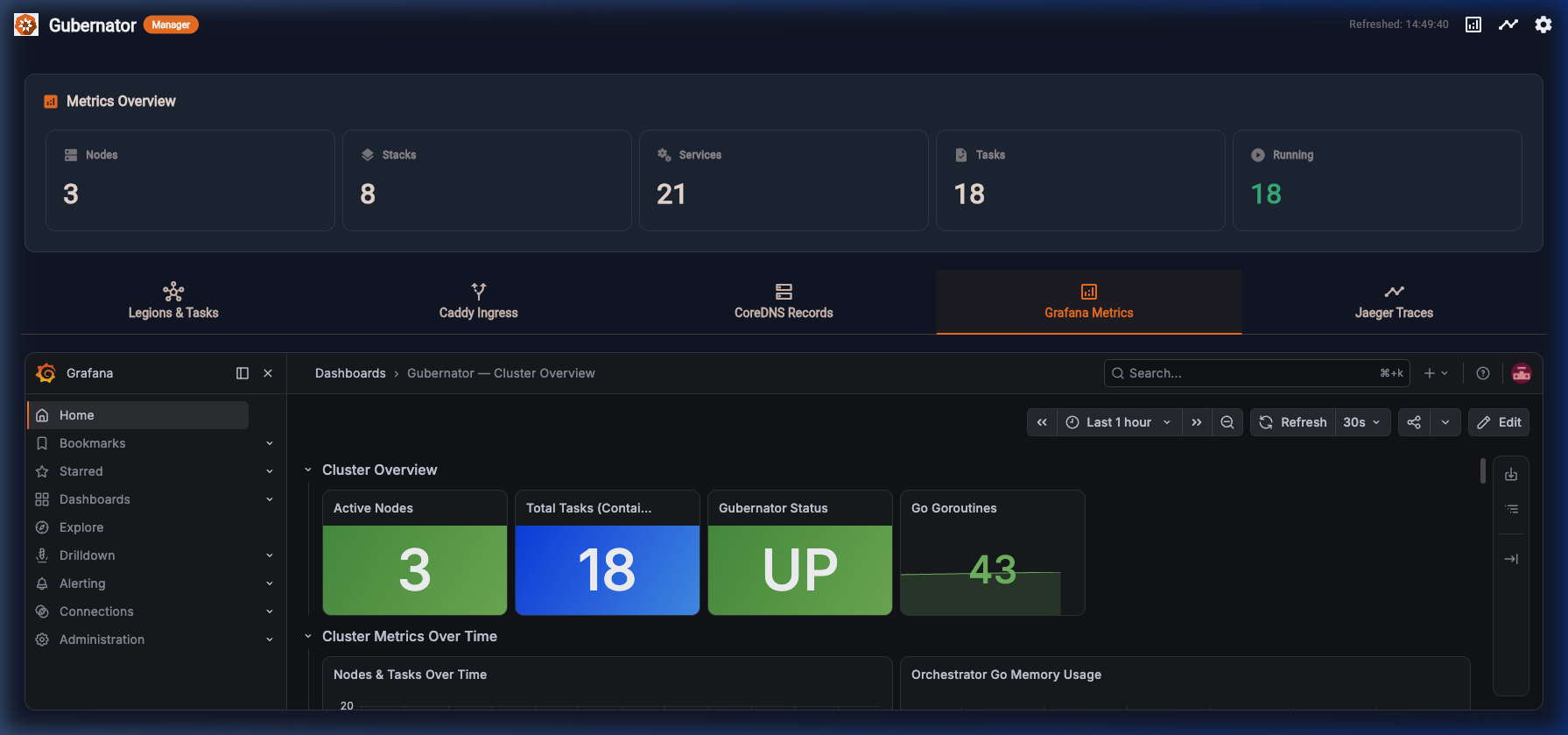1568x735 pixels.
Task: Switch to the Legions & Tasks tab
Action: pos(173,302)
